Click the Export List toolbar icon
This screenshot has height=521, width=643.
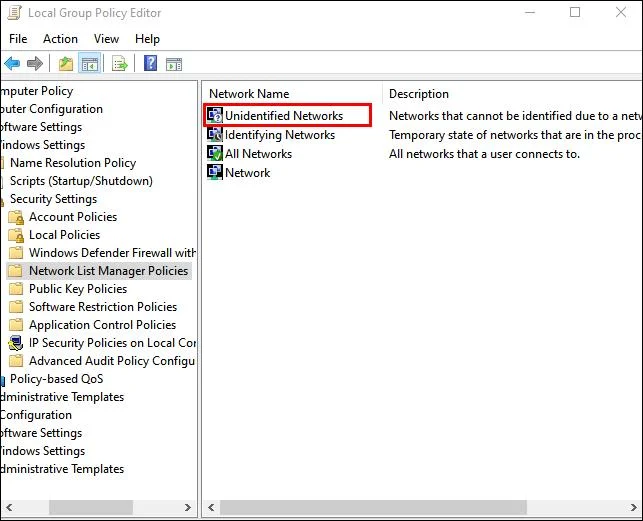click(120, 64)
